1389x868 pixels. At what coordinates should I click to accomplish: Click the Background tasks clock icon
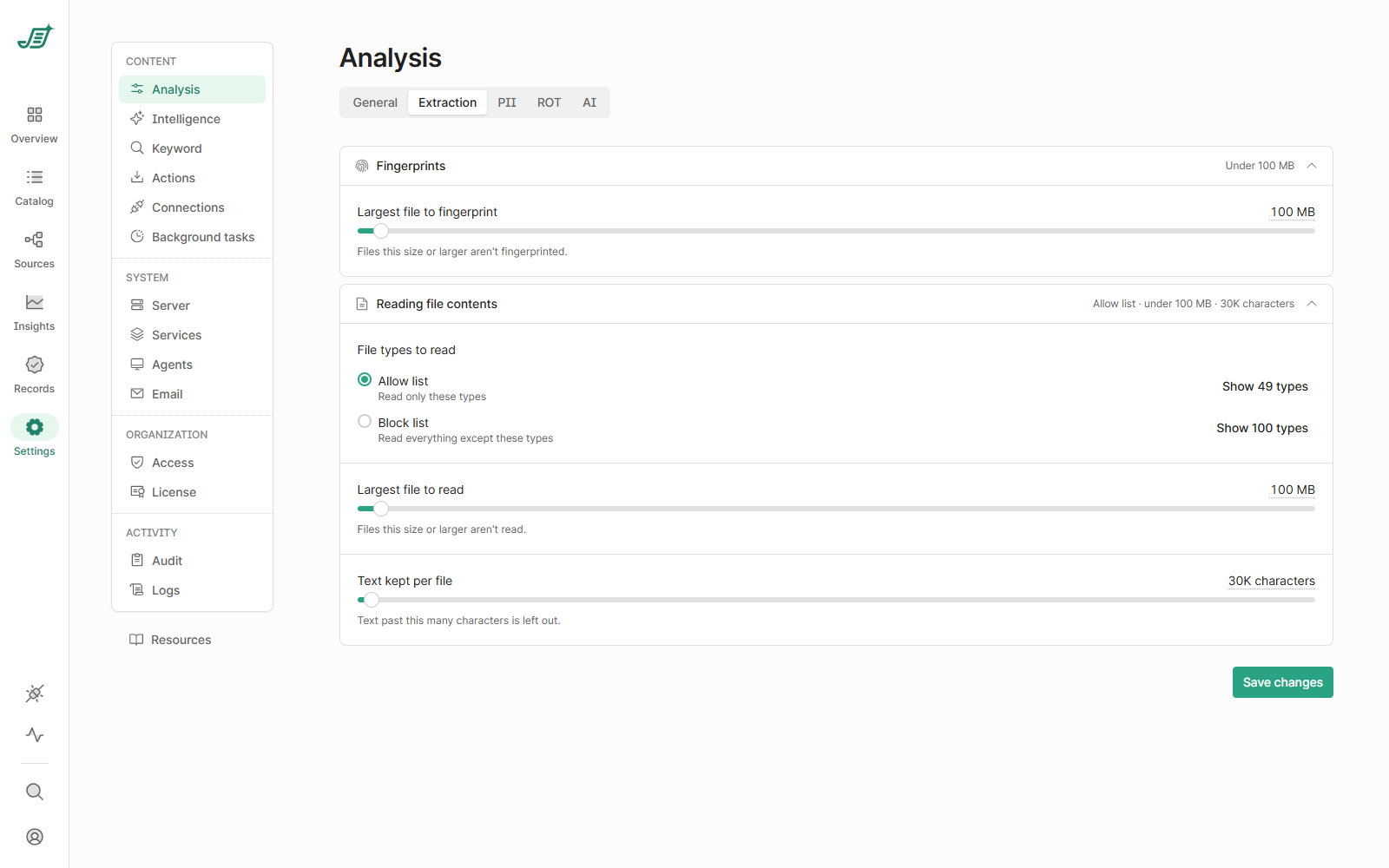coord(137,237)
